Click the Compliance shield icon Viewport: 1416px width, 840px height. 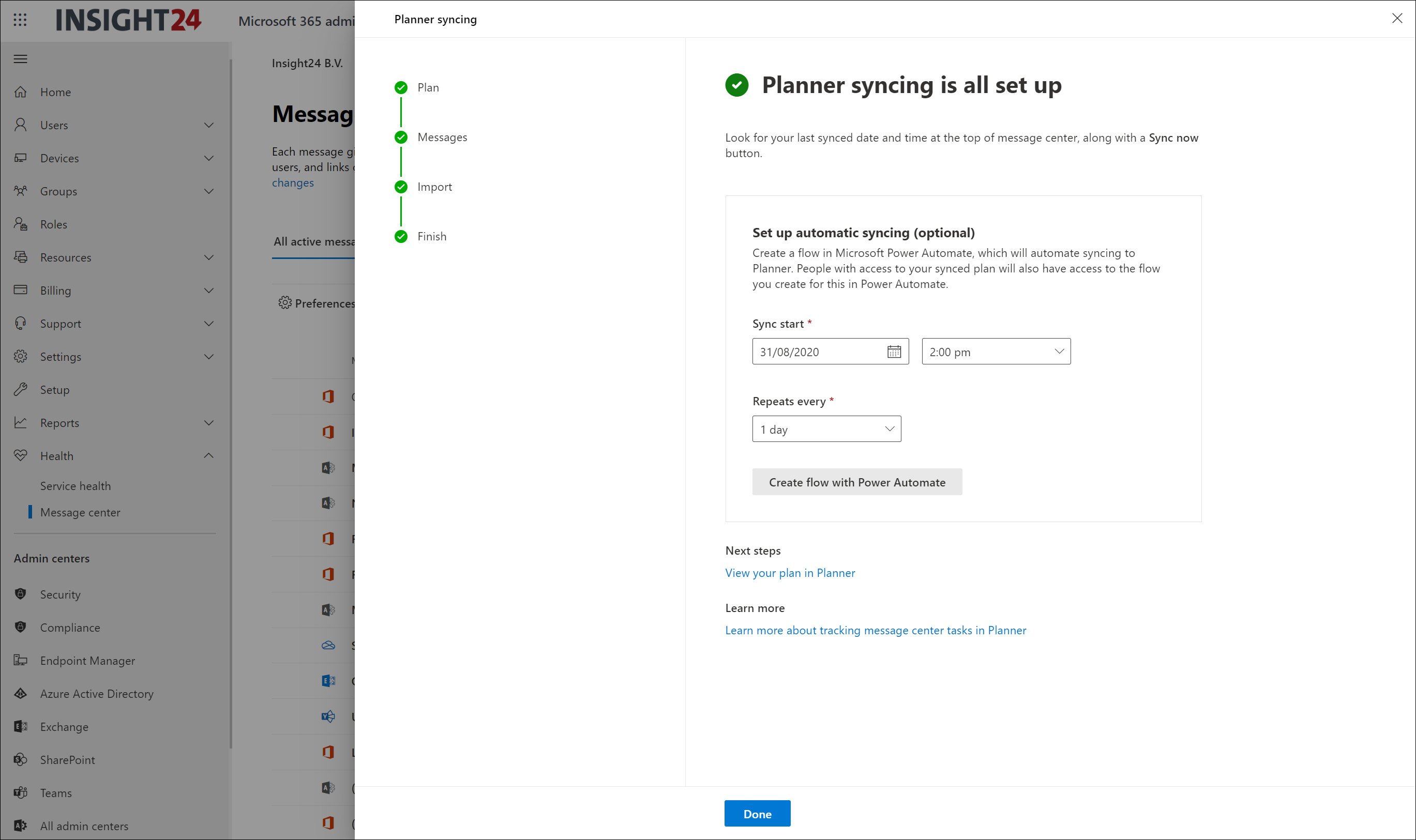pos(20,627)
